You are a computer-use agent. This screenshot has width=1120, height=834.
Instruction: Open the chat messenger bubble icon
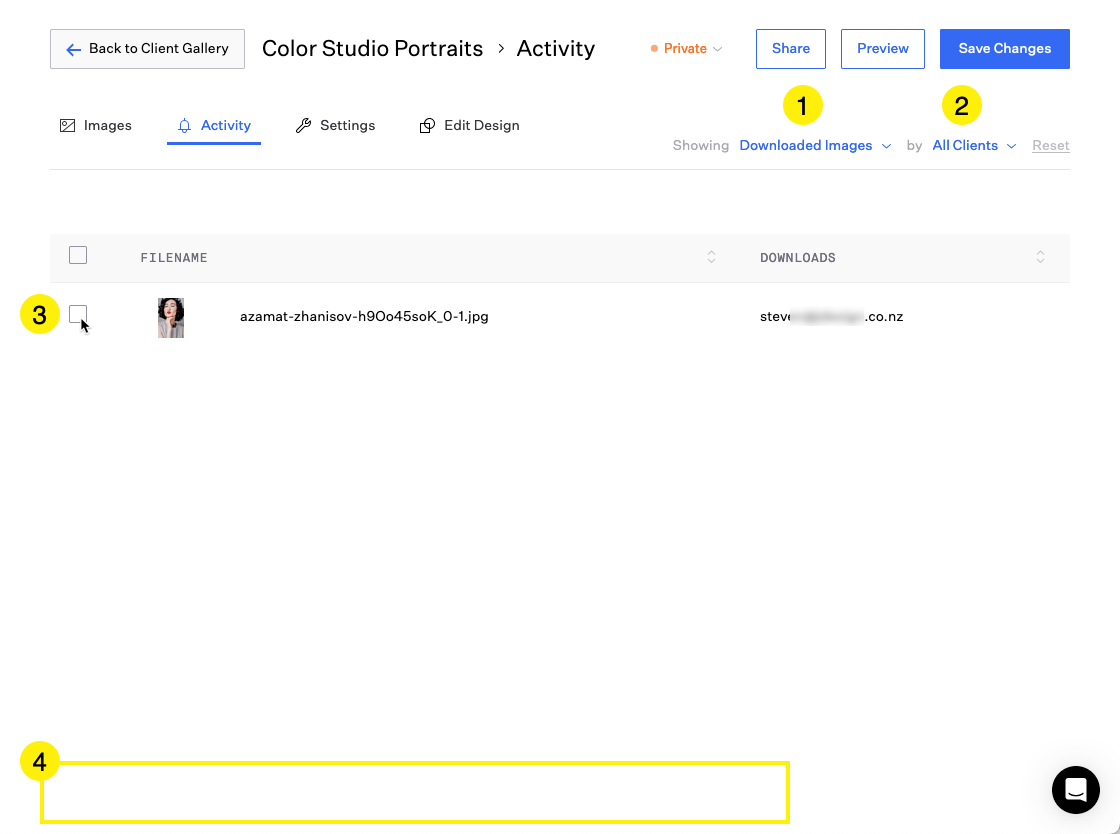click(x=1075, y=790)
